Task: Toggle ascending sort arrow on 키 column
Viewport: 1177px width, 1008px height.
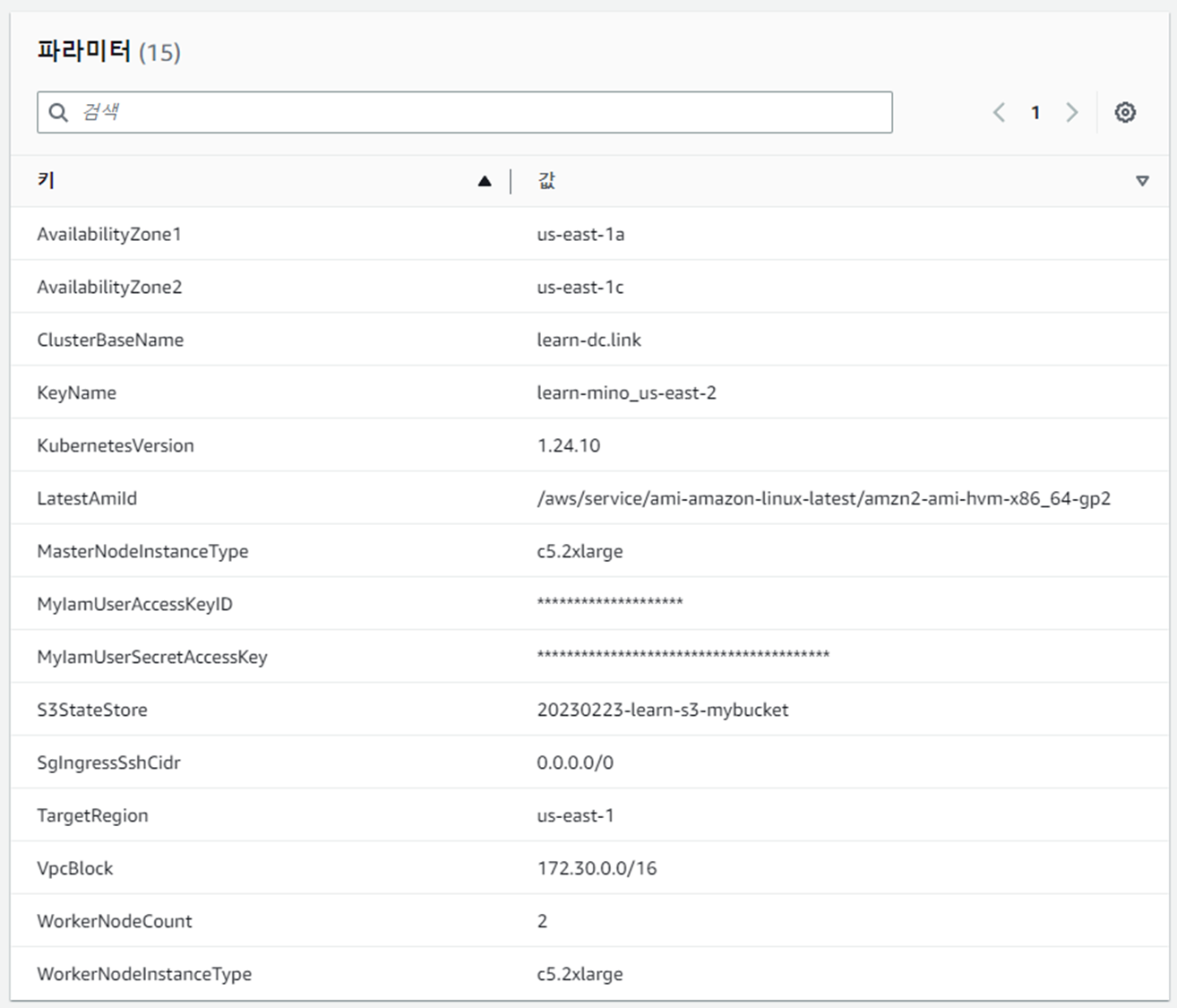Action: pyautogui.click(x=485, y=181)
